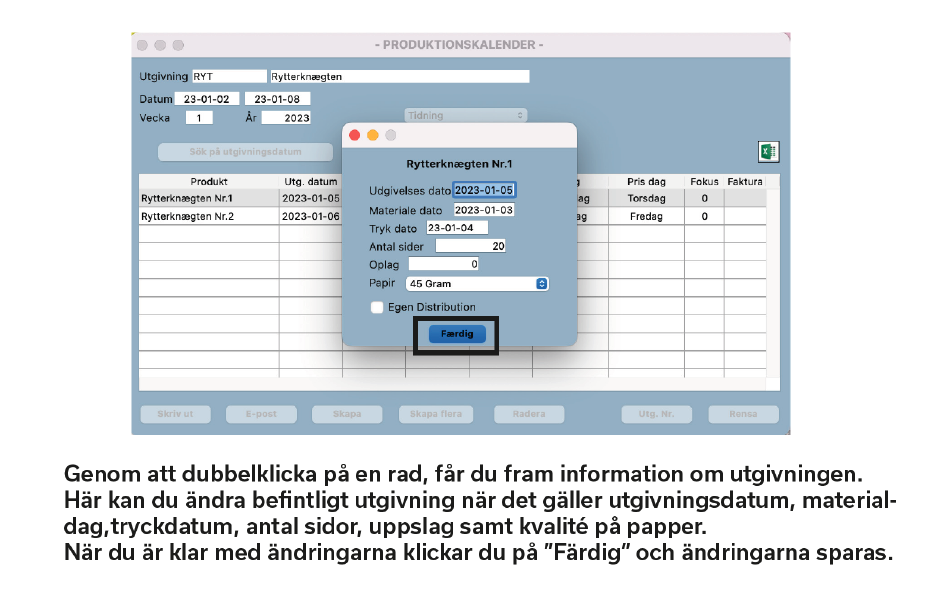The width and height of the screenshot is (935, 595).
Task: Click the Utg. Nr. button
Action: pyautogui.click(x=648, y=414)
